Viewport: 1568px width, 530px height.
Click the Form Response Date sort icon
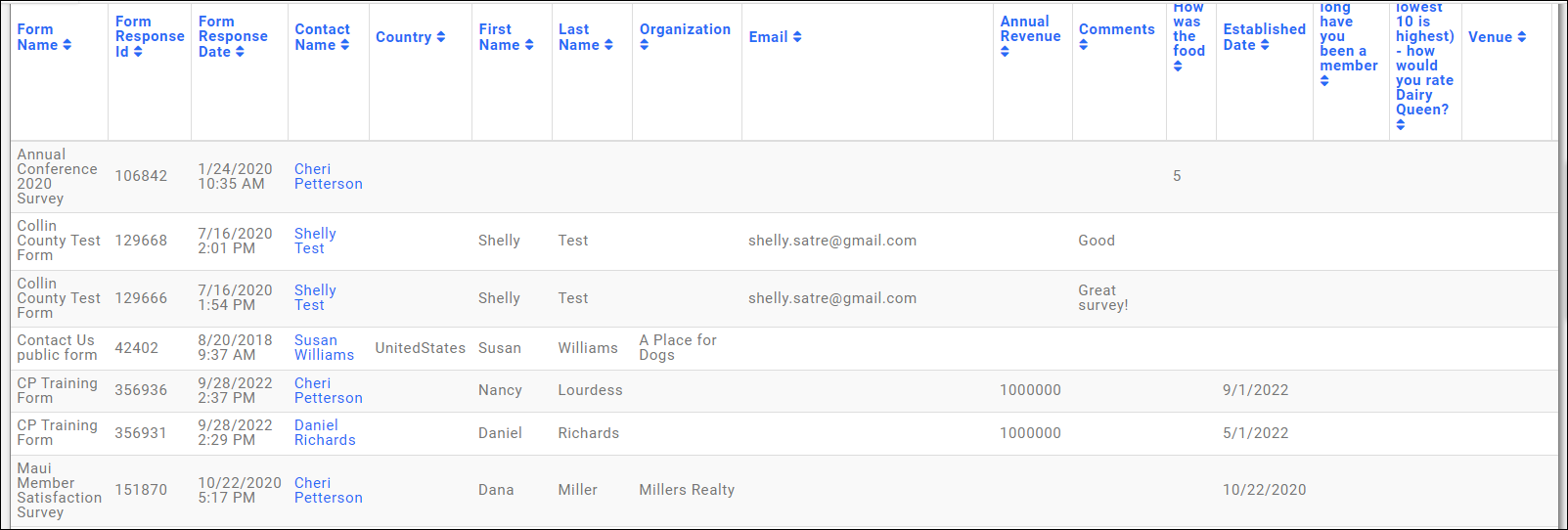240,52
